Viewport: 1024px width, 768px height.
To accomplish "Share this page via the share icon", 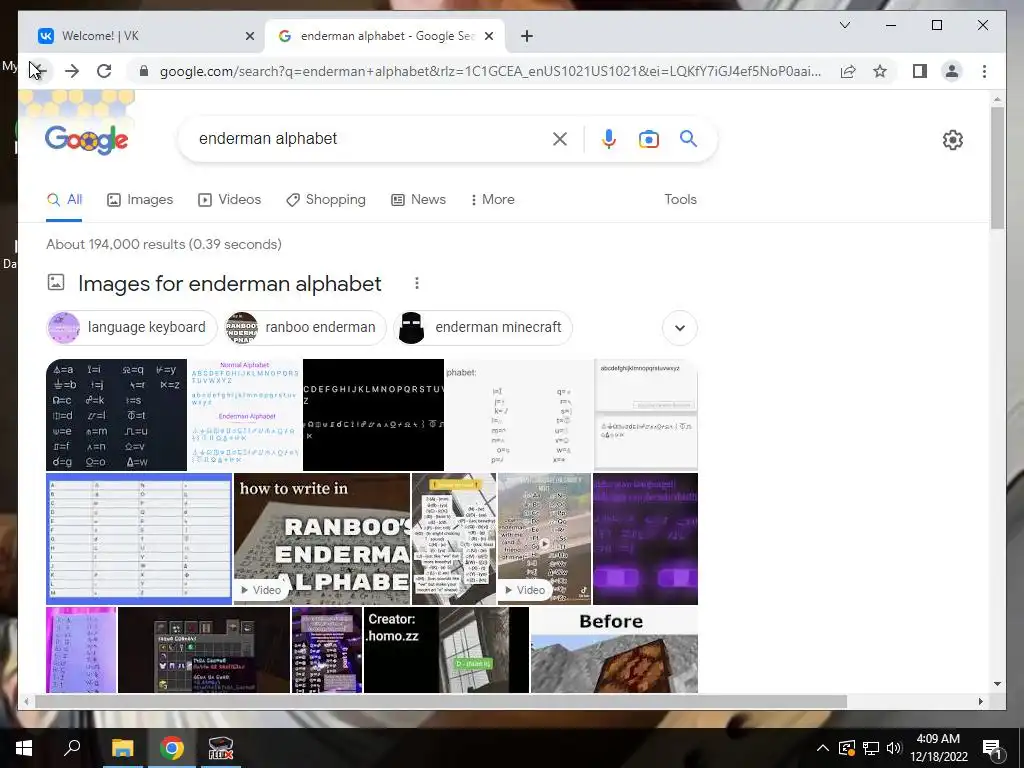I will click(848, 71).
